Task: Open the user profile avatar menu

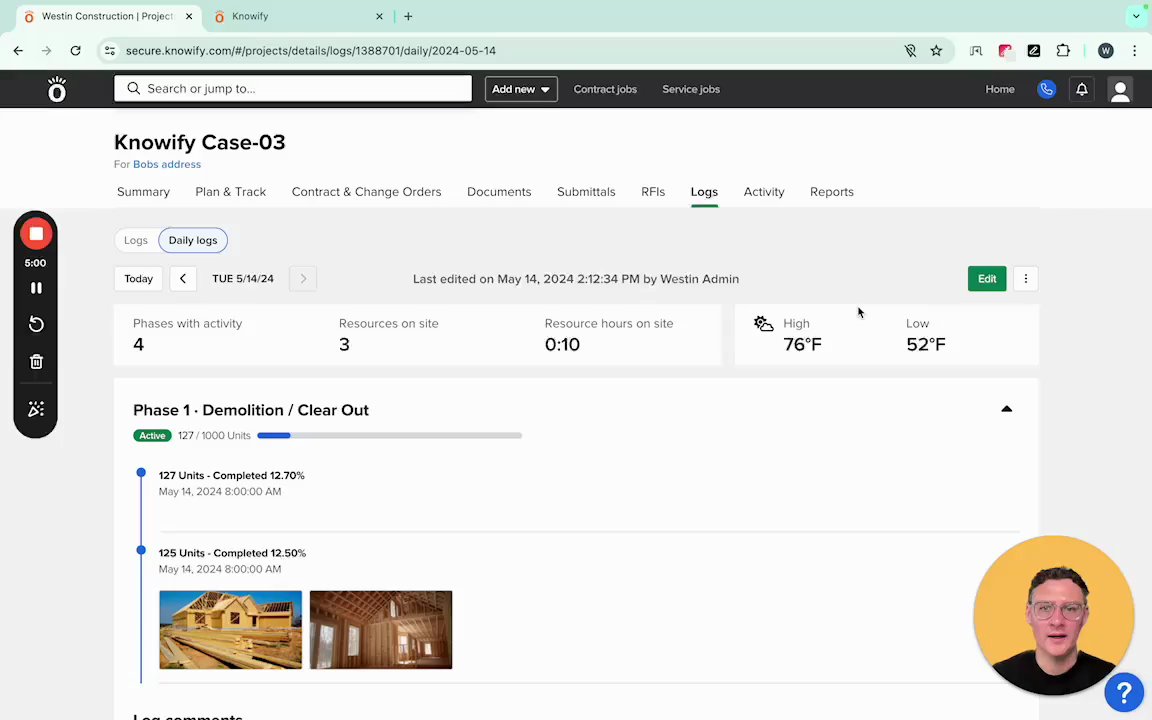Action: 1120,89
